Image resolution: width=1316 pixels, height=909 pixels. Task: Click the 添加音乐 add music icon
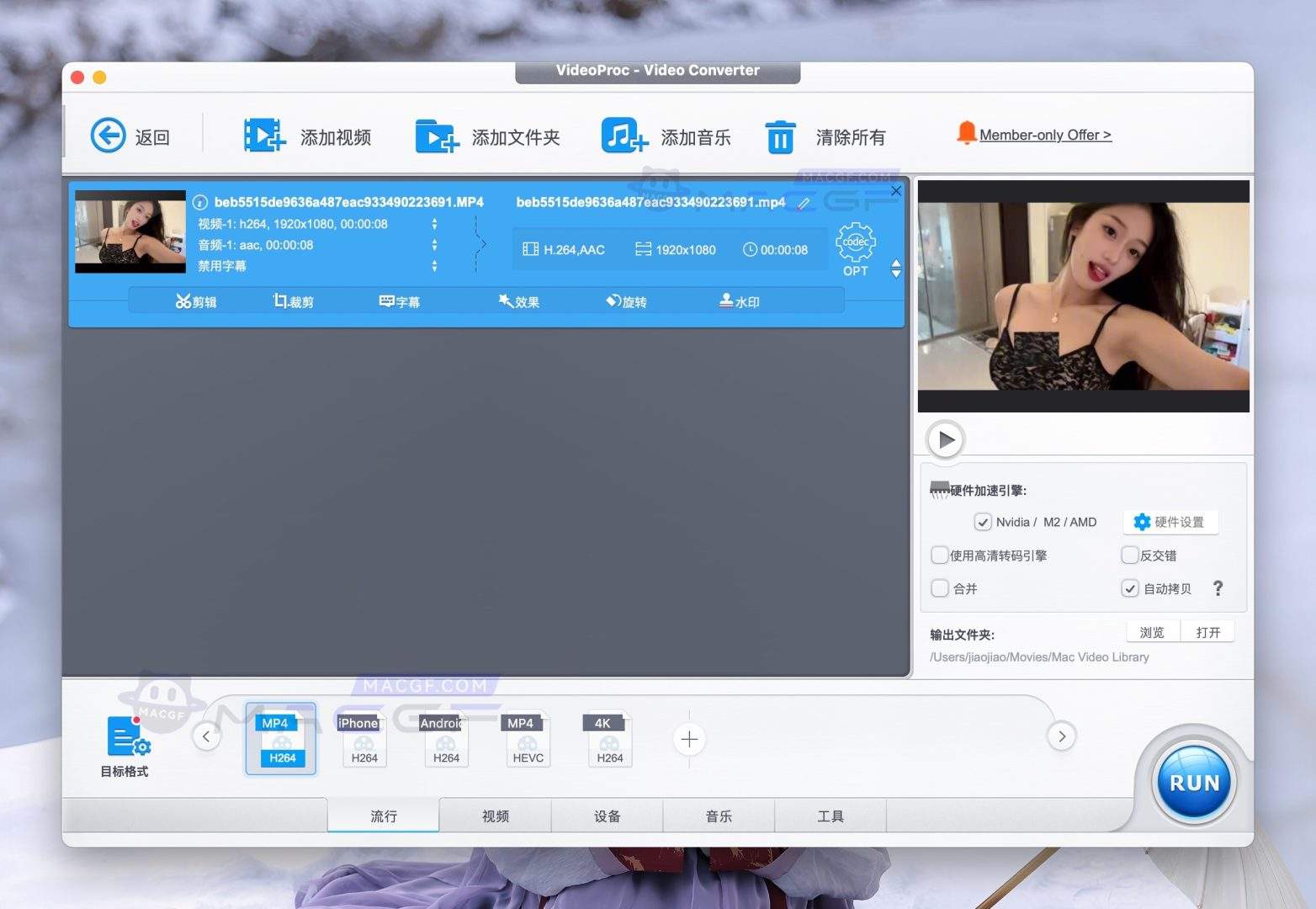(623, 135)
